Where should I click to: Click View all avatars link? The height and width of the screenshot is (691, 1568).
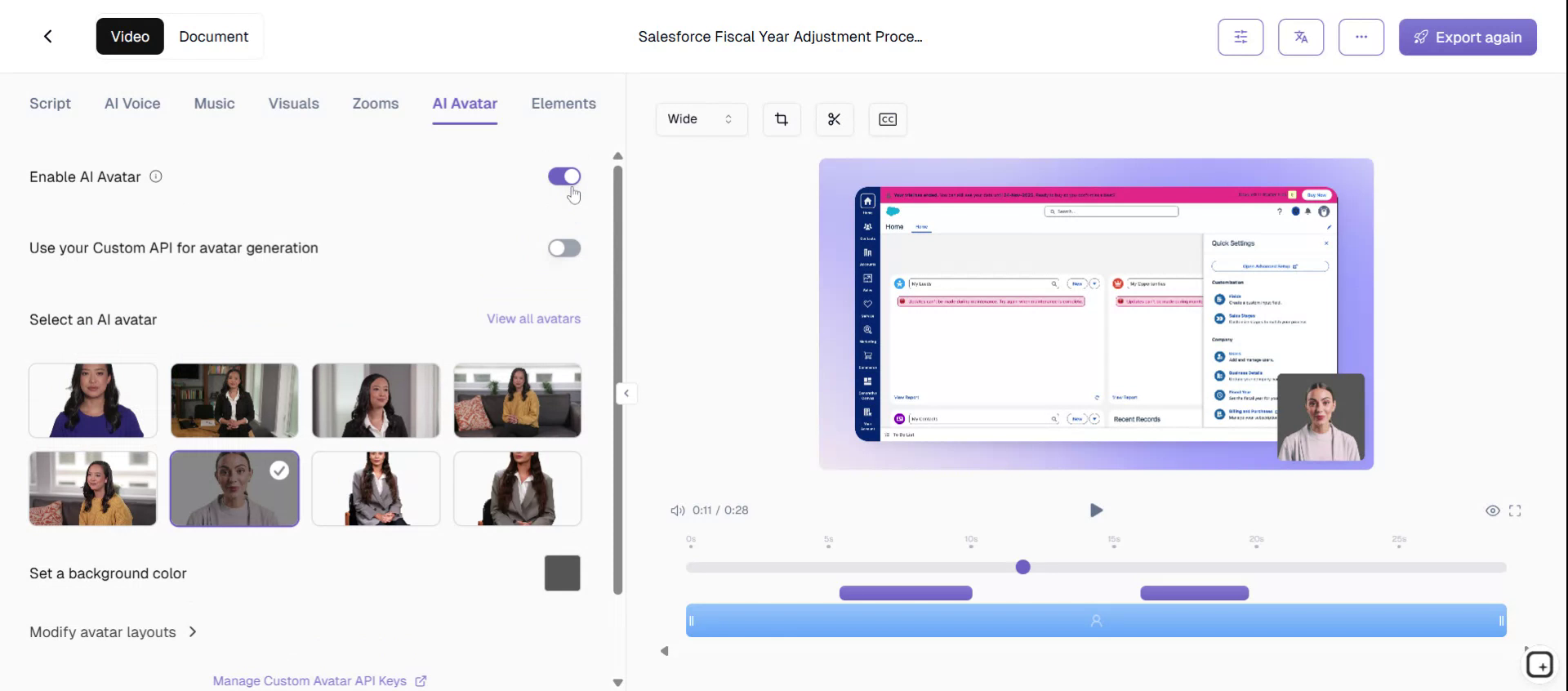coord(533,319)
